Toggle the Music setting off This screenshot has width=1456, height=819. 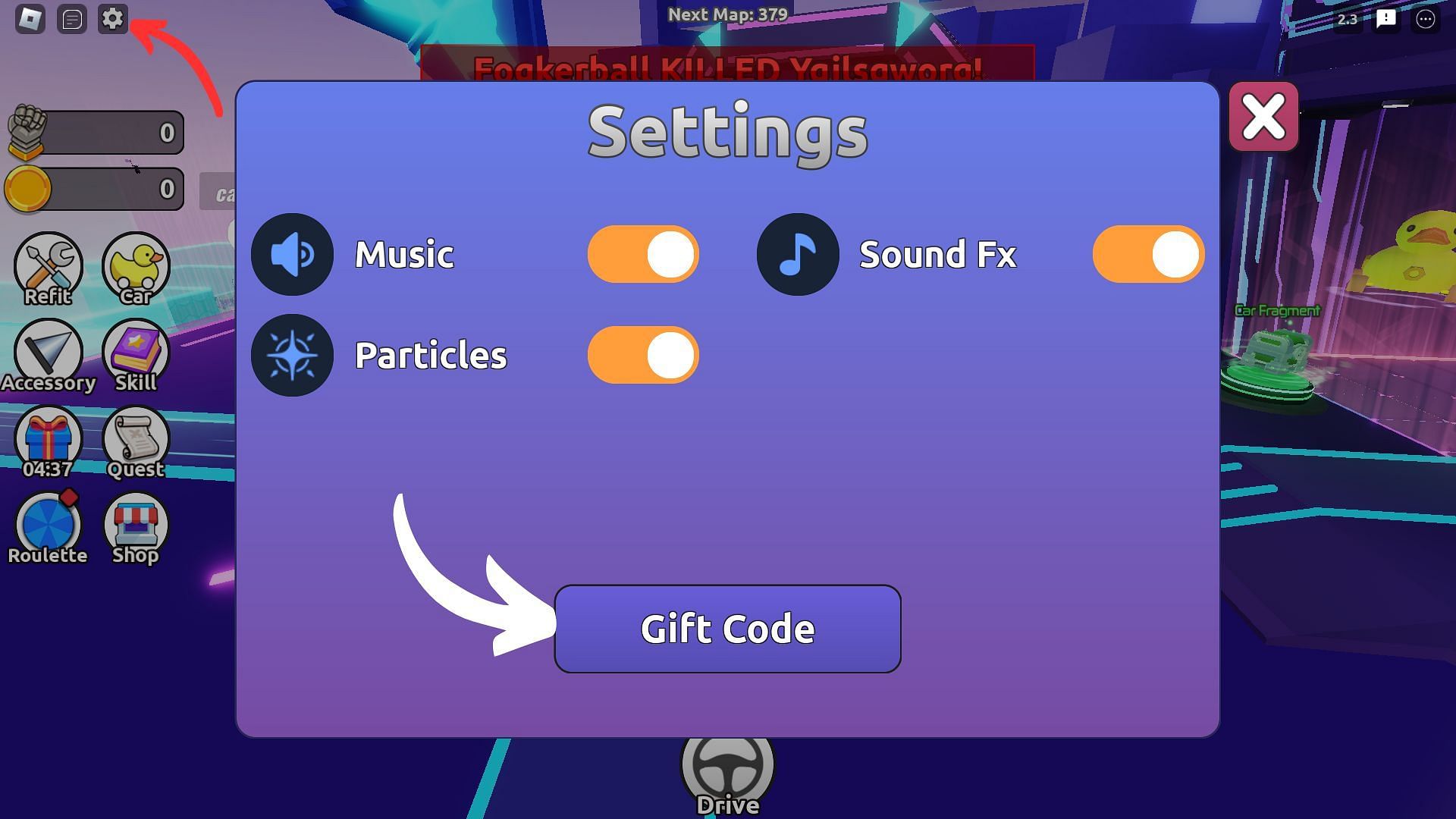point(644,254)
